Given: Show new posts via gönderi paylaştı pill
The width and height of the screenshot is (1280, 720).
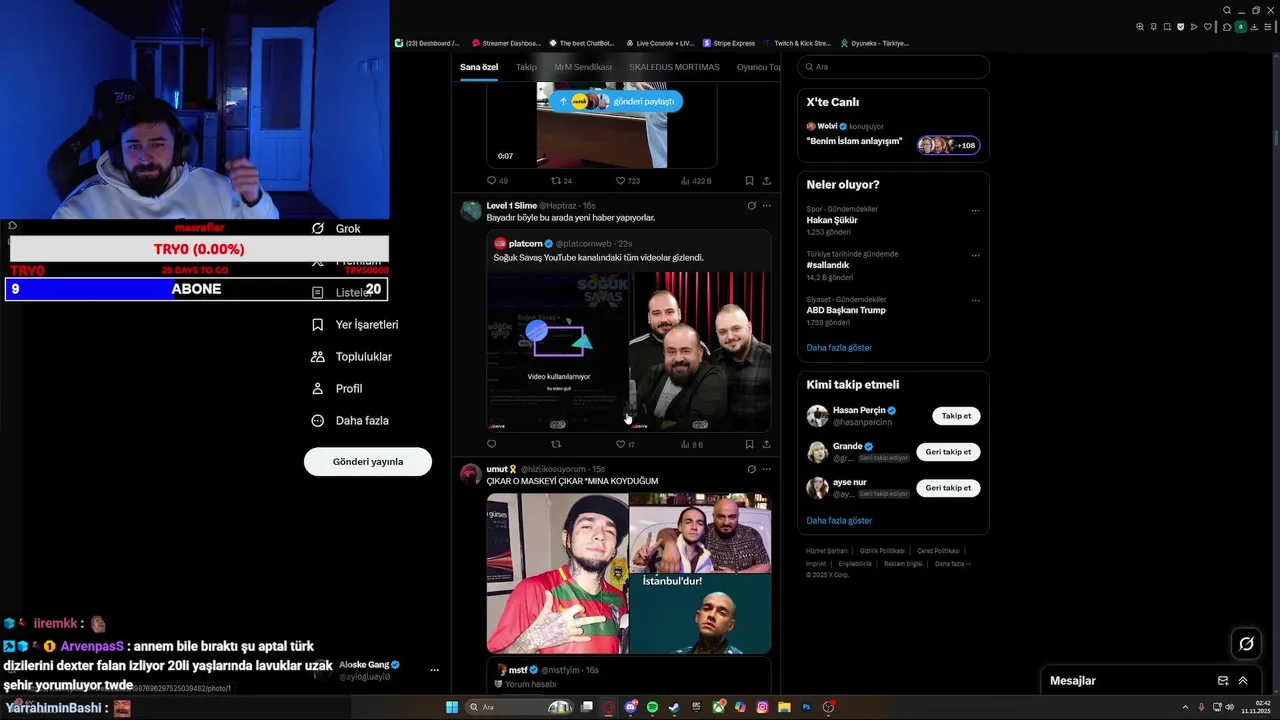Looking at the screenshot, I should click(616, 101).
